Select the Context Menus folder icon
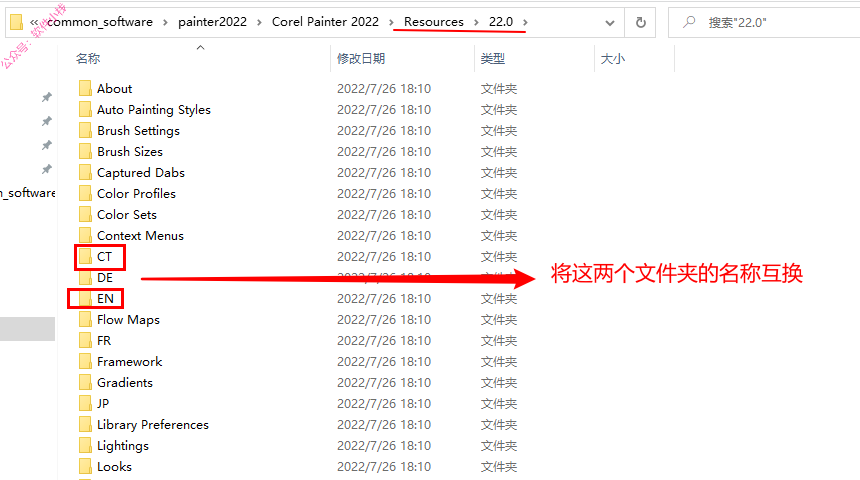Viewport: 860px width, 480px height. pos(85,235)
